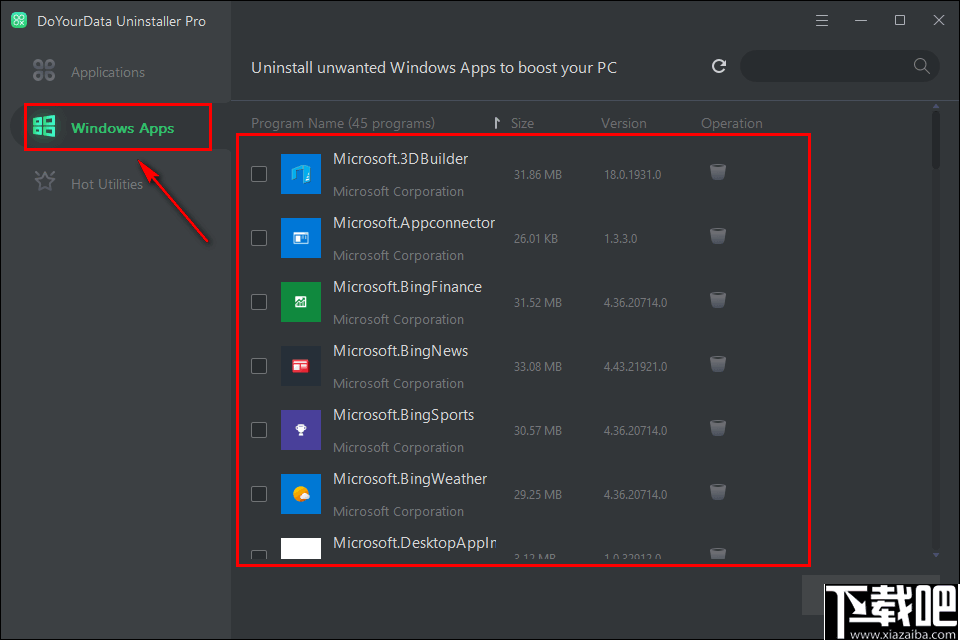Click the trash icon for Microsoft.BingNews

click(x=718, y=365)
